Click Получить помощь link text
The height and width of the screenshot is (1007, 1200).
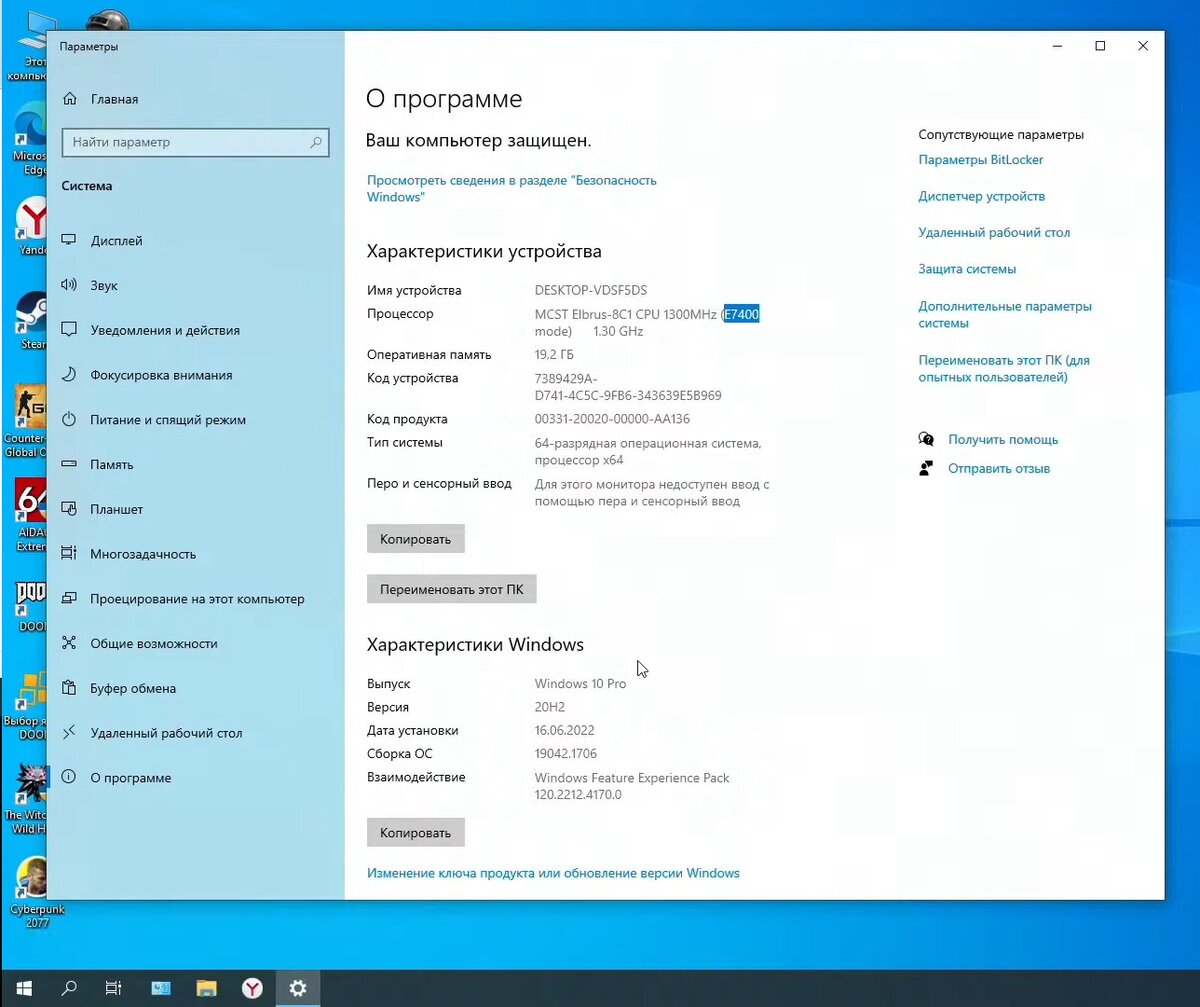1003,439
